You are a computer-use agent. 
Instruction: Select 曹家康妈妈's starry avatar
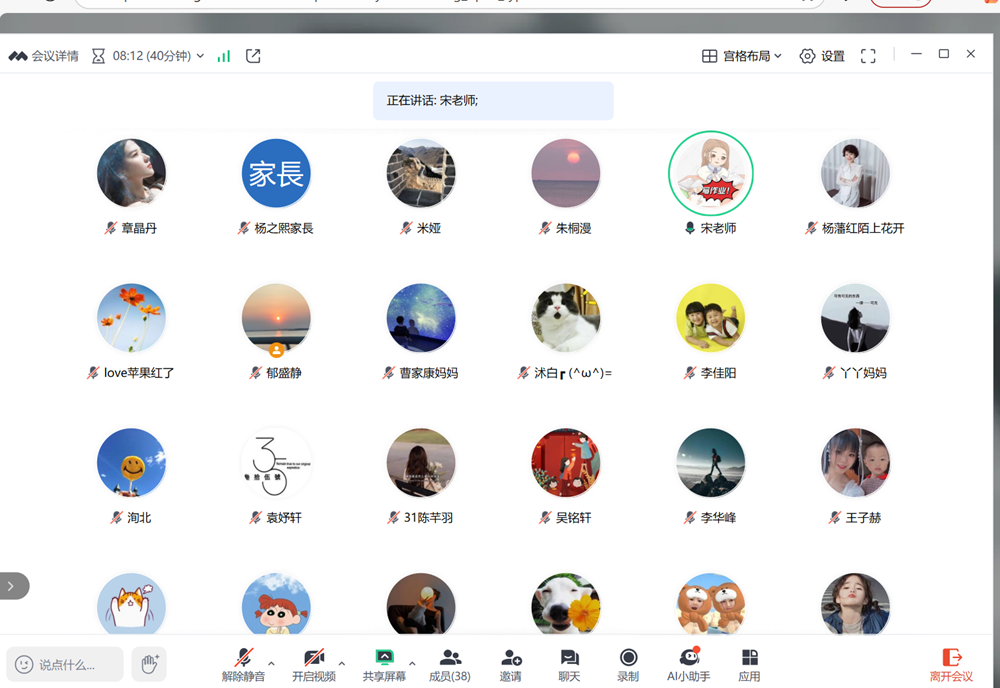point(421,318)
